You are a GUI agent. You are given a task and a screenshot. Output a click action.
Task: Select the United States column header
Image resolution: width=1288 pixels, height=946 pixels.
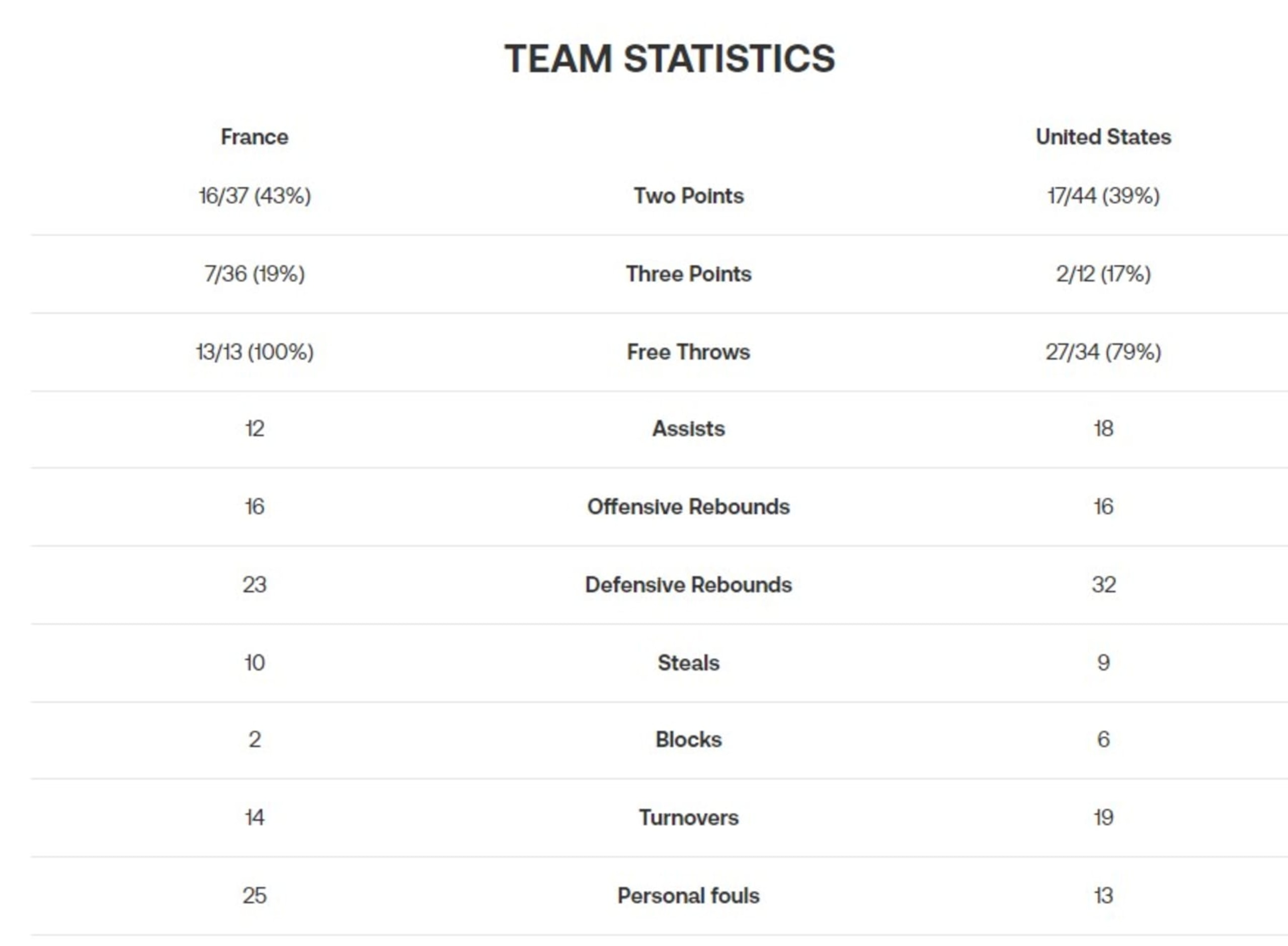click(1103, 137)
